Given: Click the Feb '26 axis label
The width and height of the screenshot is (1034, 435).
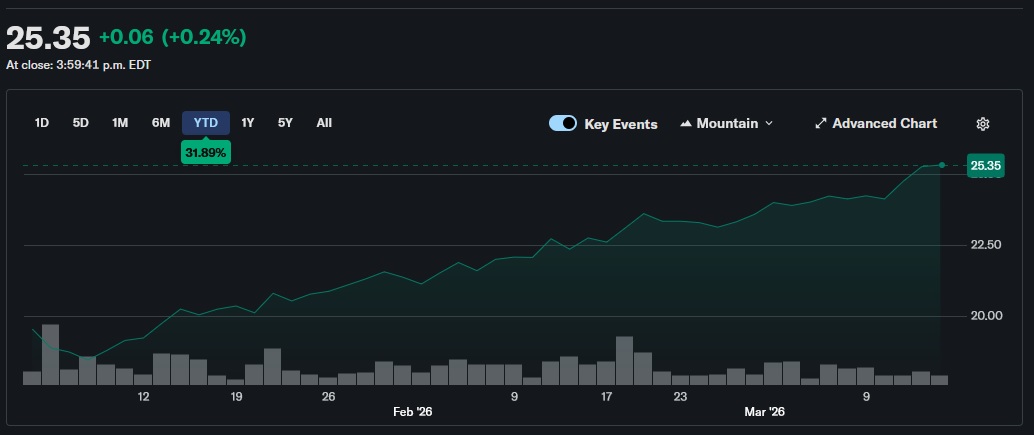Looking at the screenshot, I should (x=413, y=412).
